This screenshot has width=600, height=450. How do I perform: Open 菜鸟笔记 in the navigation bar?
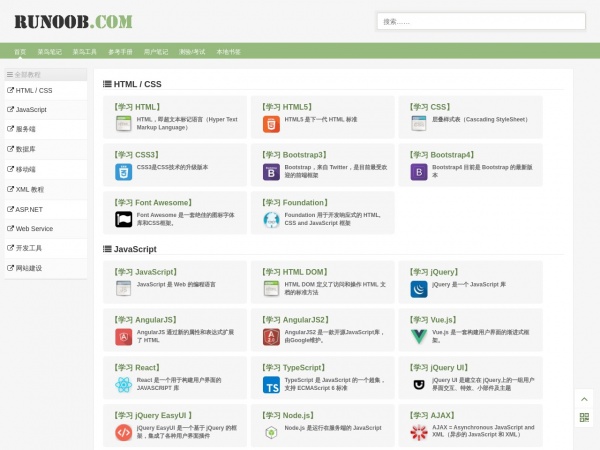pyautogui.click(x=49, y=52)
